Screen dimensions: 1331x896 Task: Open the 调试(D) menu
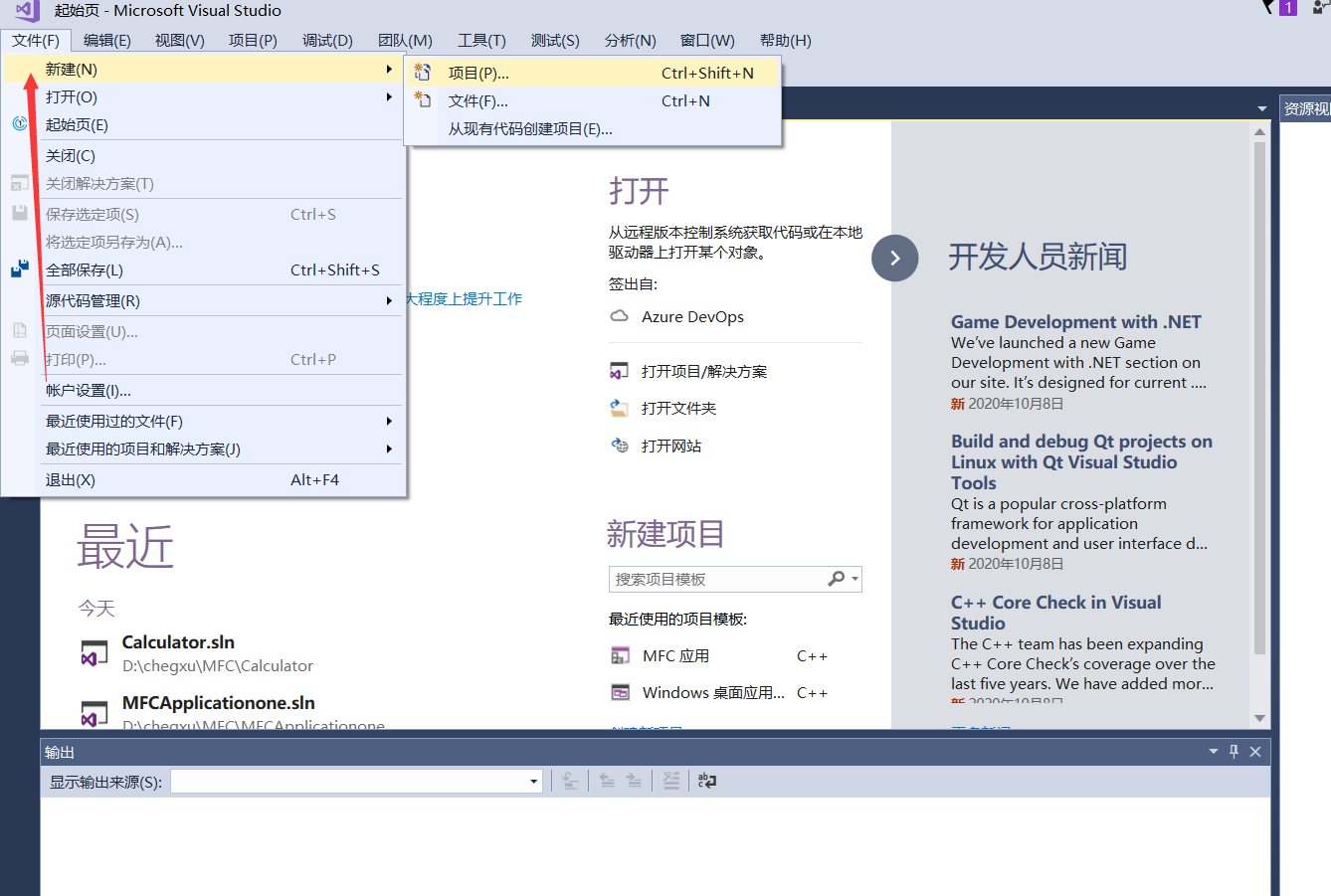coord(328,41)
